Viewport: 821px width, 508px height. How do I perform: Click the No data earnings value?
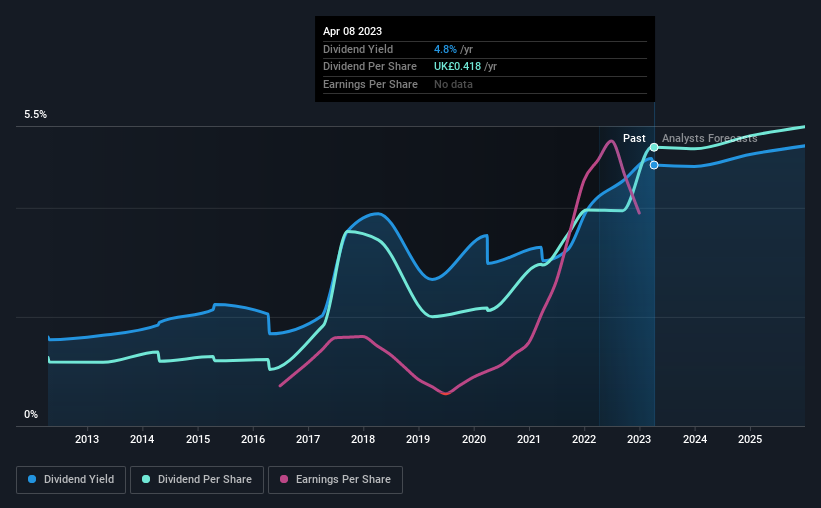coord(453,84)
